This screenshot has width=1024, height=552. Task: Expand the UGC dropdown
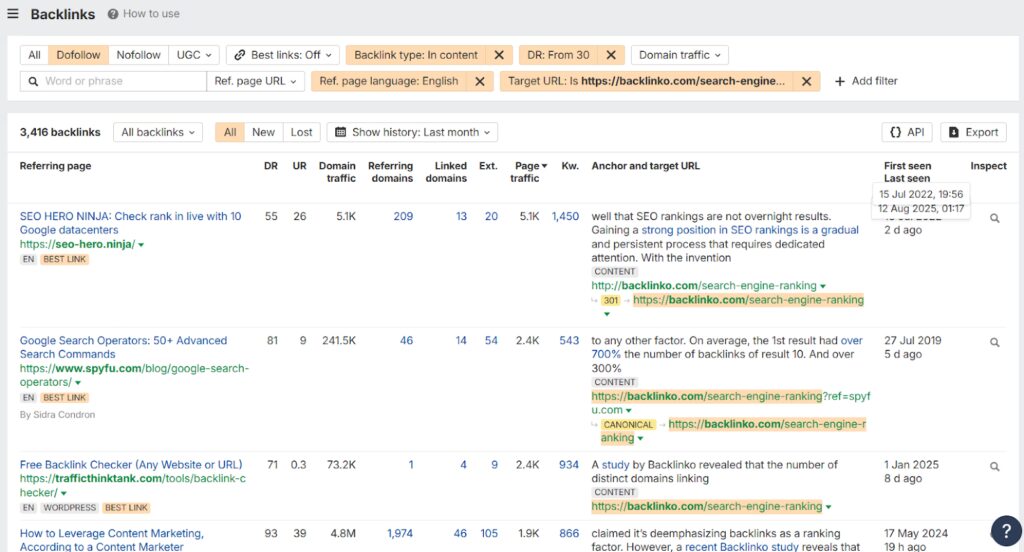[x=194, y=55]
